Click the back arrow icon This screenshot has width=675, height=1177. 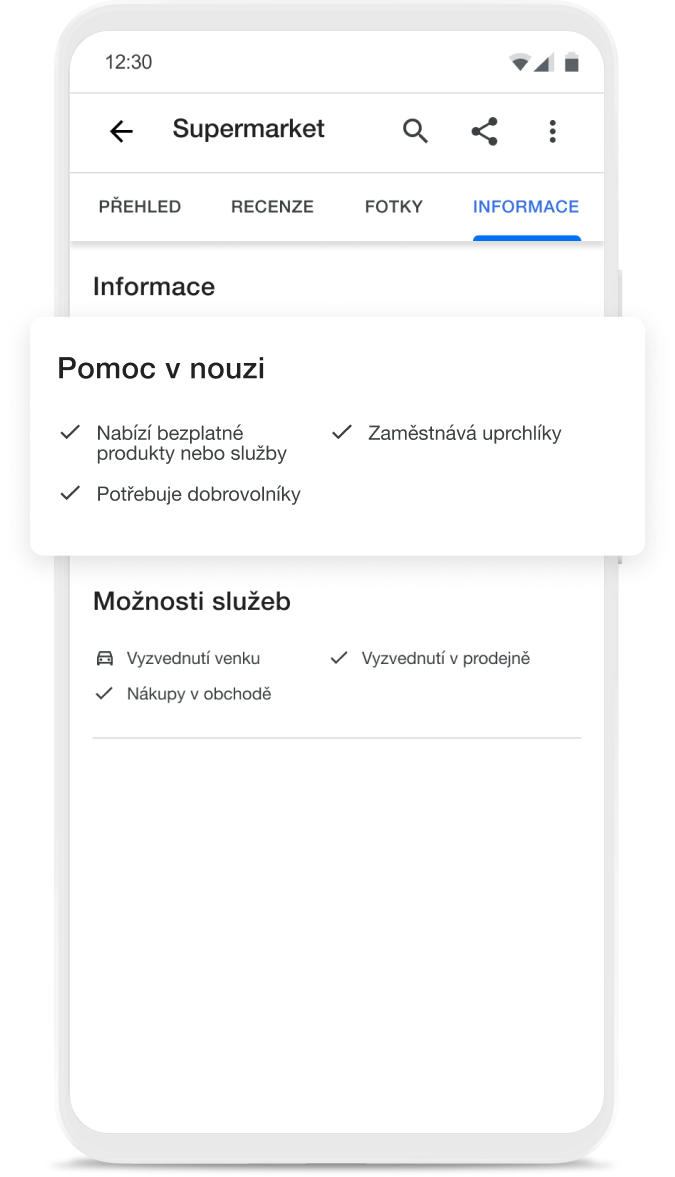[x=120, y=131]
